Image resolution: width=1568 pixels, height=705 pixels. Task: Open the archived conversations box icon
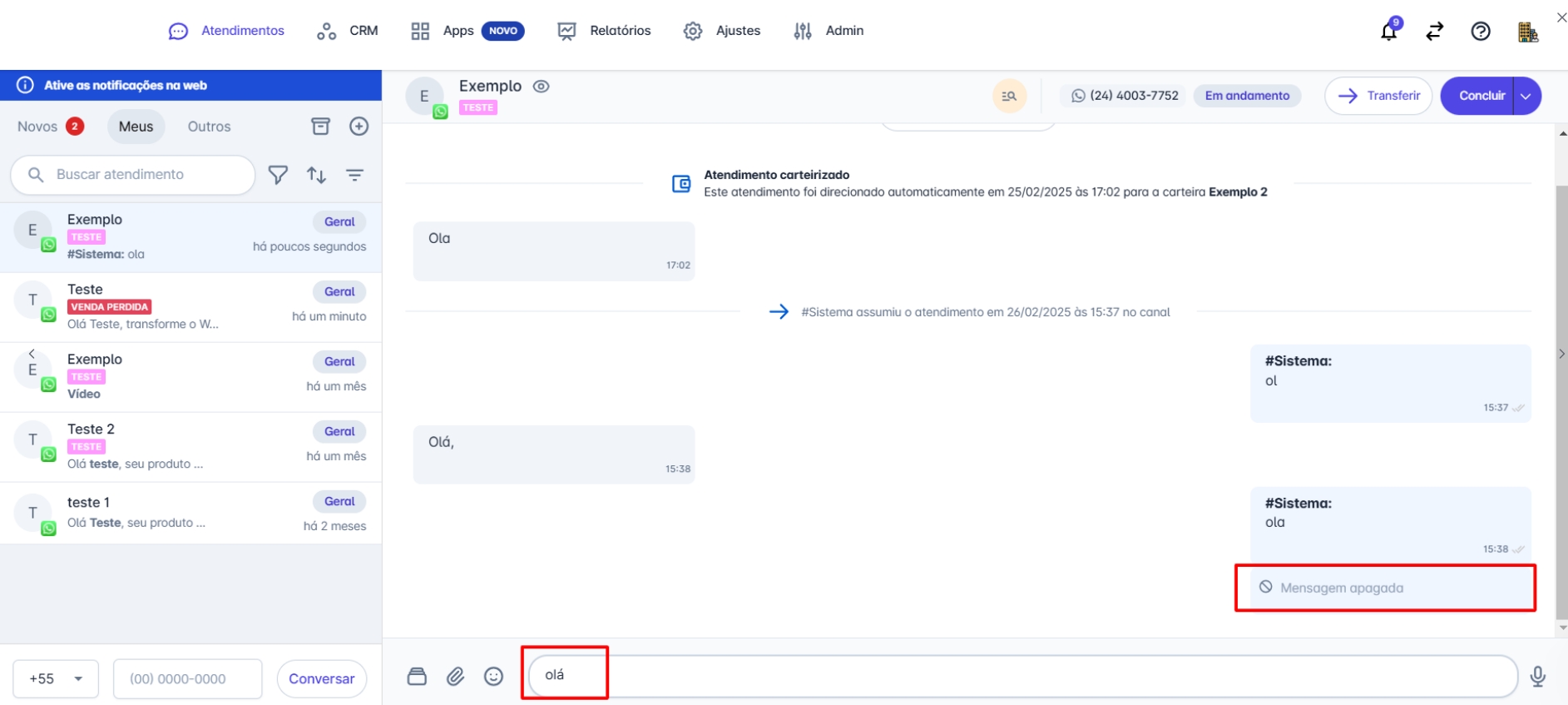point(320,127)
